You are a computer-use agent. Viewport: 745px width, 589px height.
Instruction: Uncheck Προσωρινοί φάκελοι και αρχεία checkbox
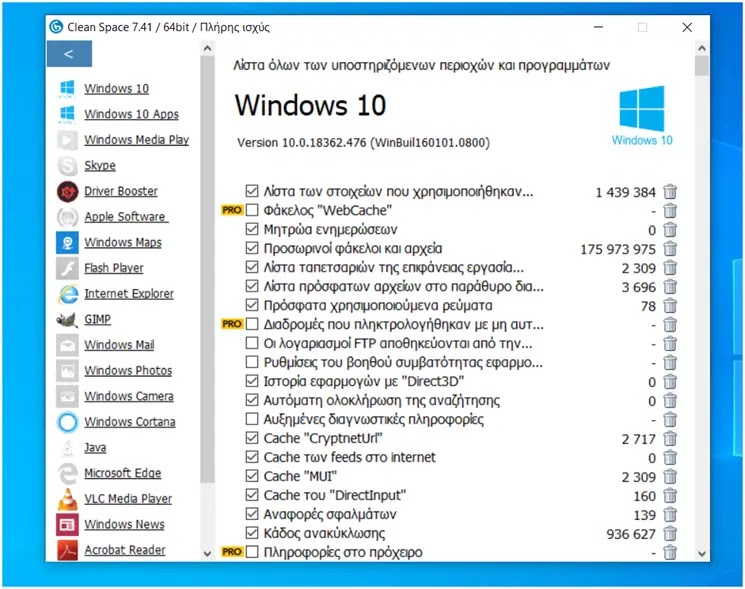(252, 248)
